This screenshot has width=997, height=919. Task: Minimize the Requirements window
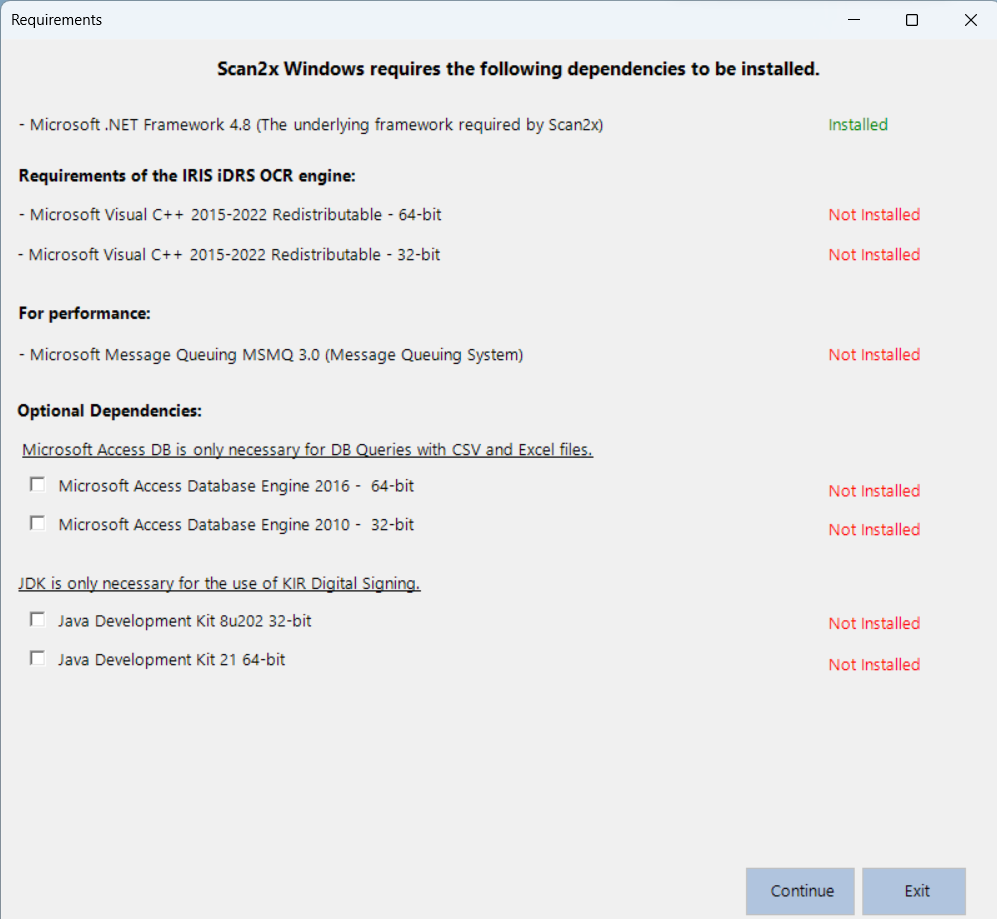click(x=853, y=20)
